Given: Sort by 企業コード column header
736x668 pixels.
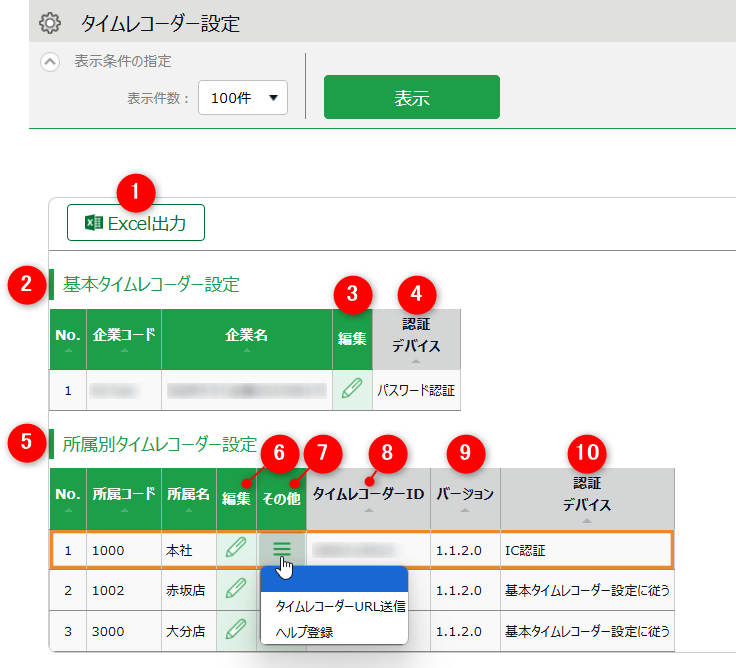Looking at the screenshot, I should pos(124,339).
